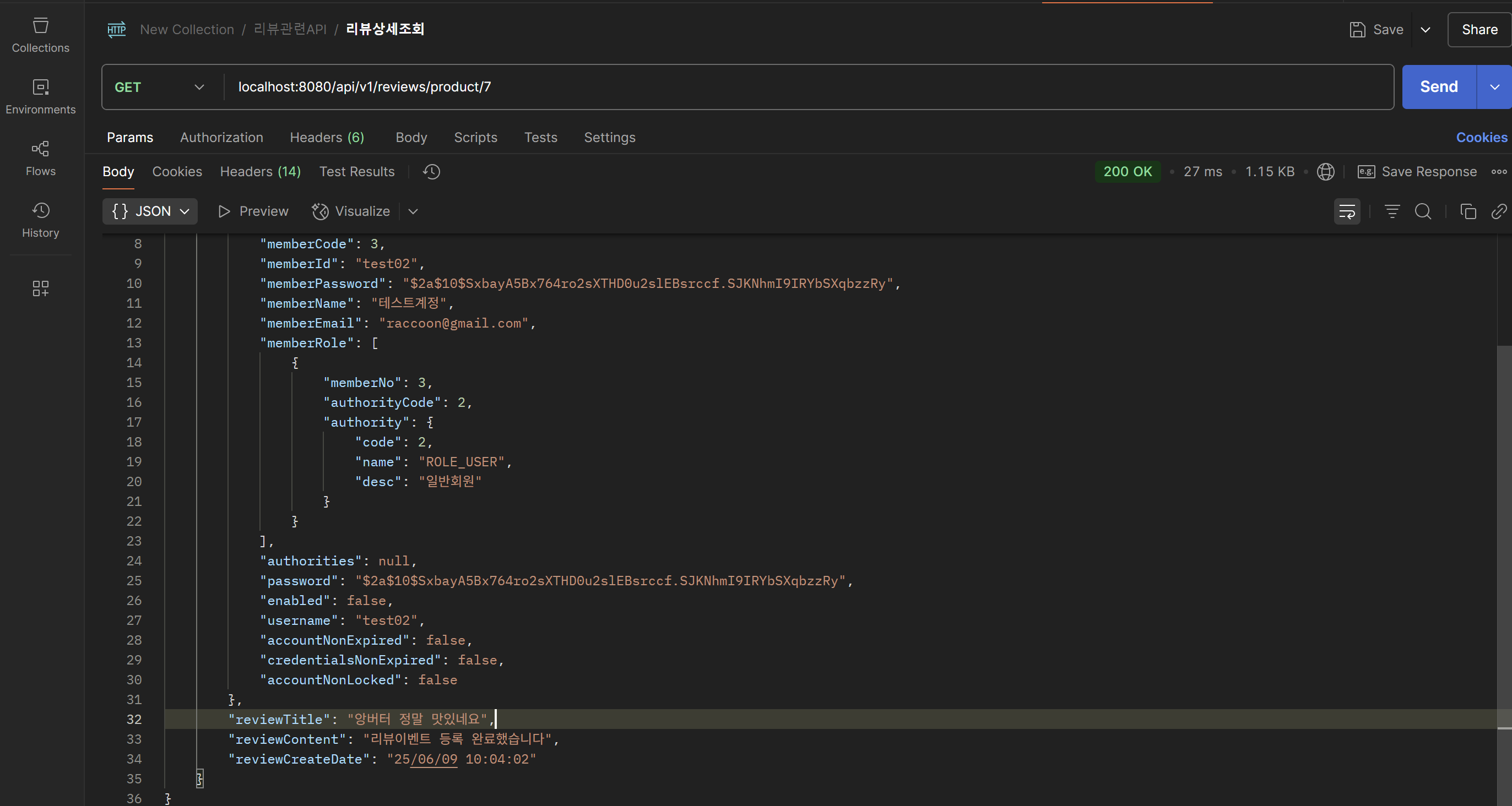
Task: Copy the response body with copy icon
Action: point(1467,211)
